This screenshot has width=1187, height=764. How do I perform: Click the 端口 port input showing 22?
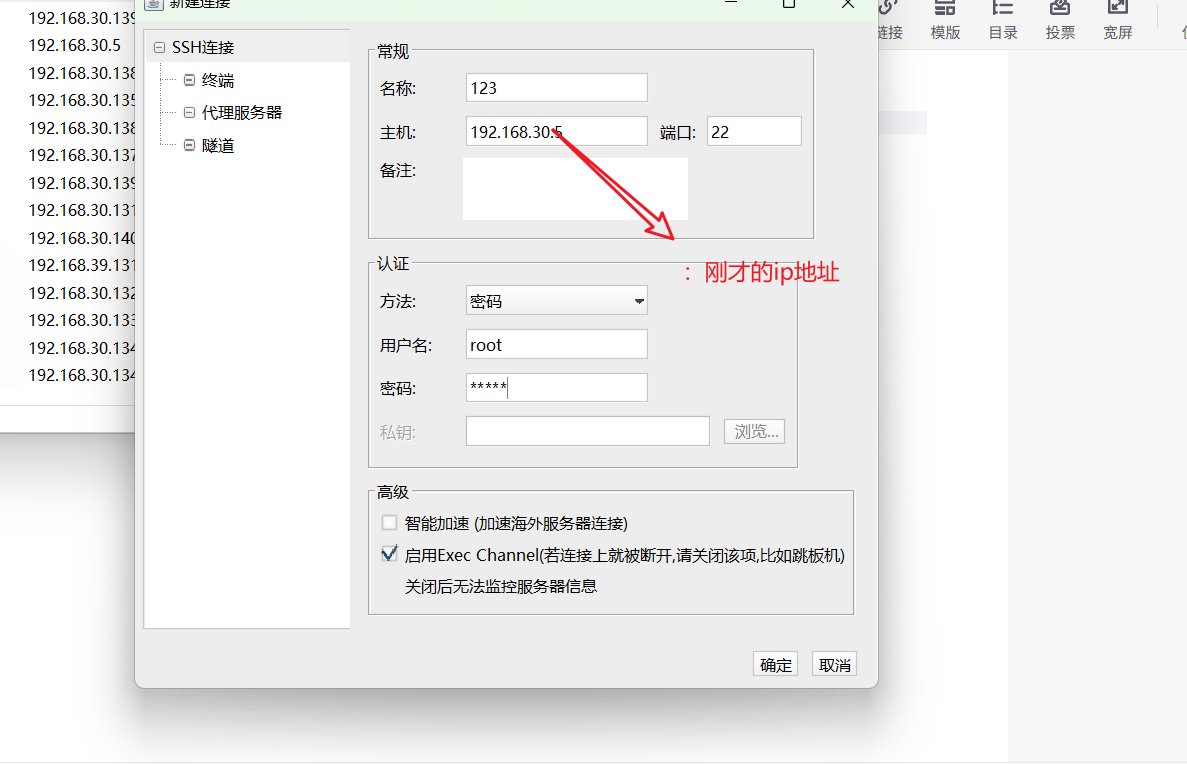[754, 130]
